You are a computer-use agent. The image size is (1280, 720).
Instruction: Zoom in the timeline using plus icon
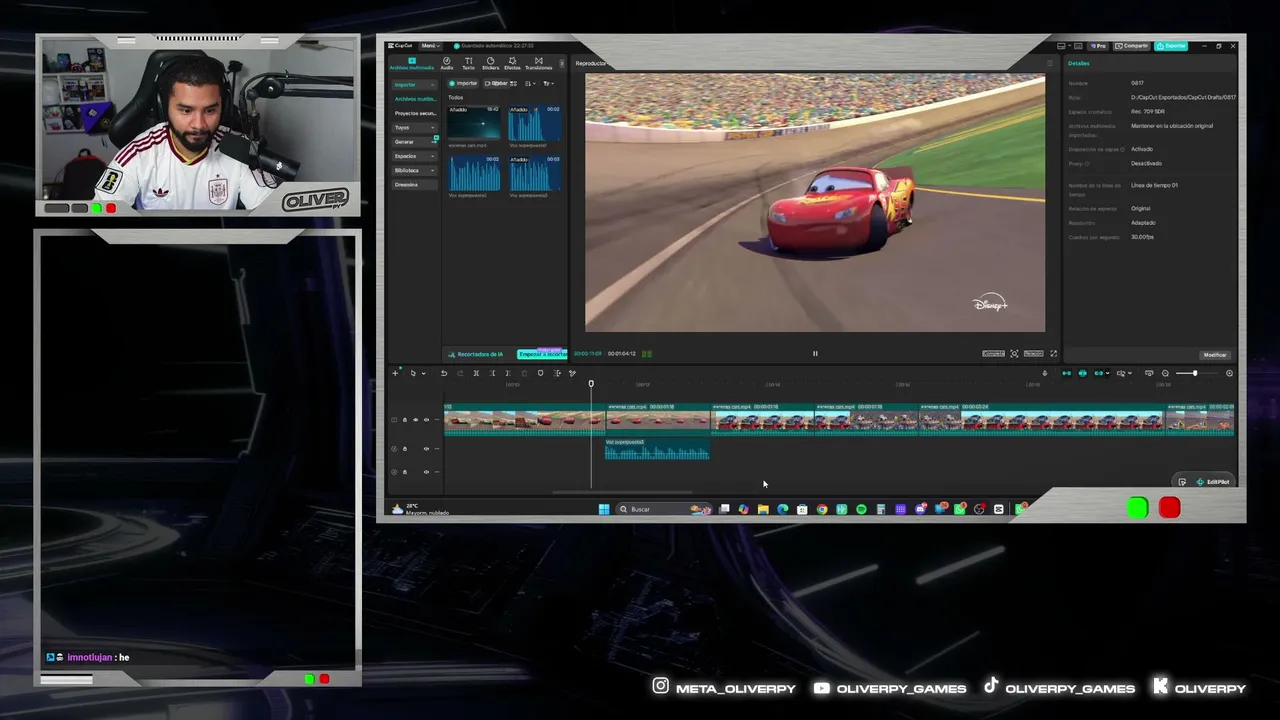point(1229,373)
